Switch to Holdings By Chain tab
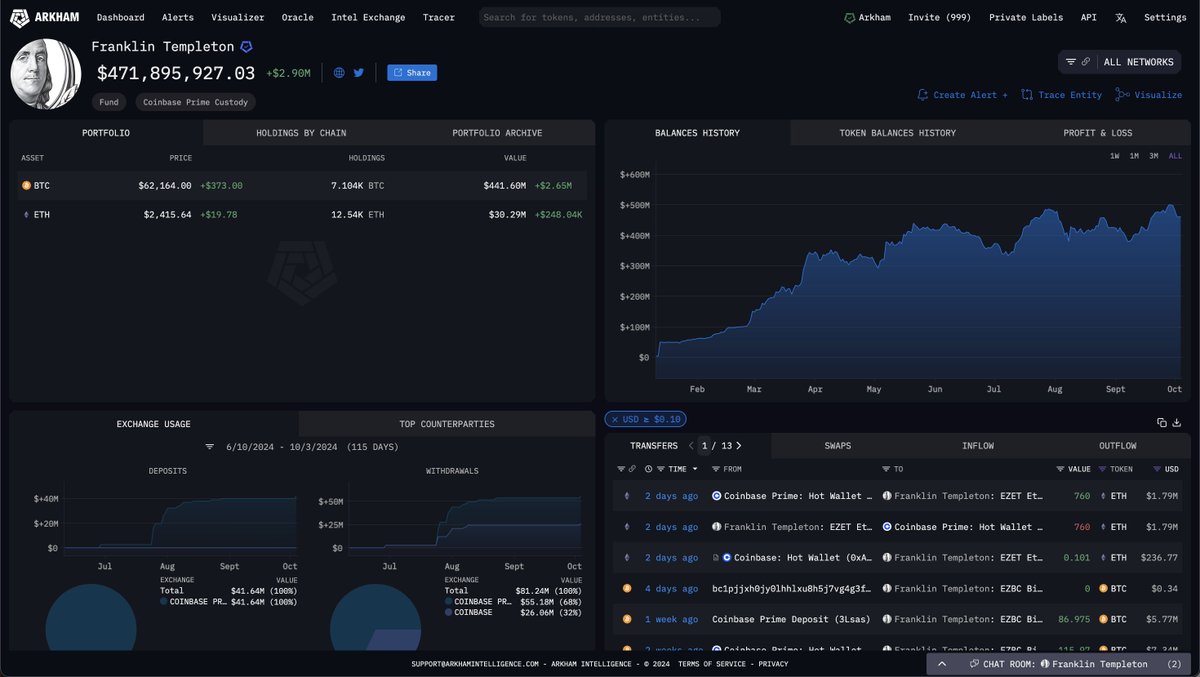 tap(301, 132)
